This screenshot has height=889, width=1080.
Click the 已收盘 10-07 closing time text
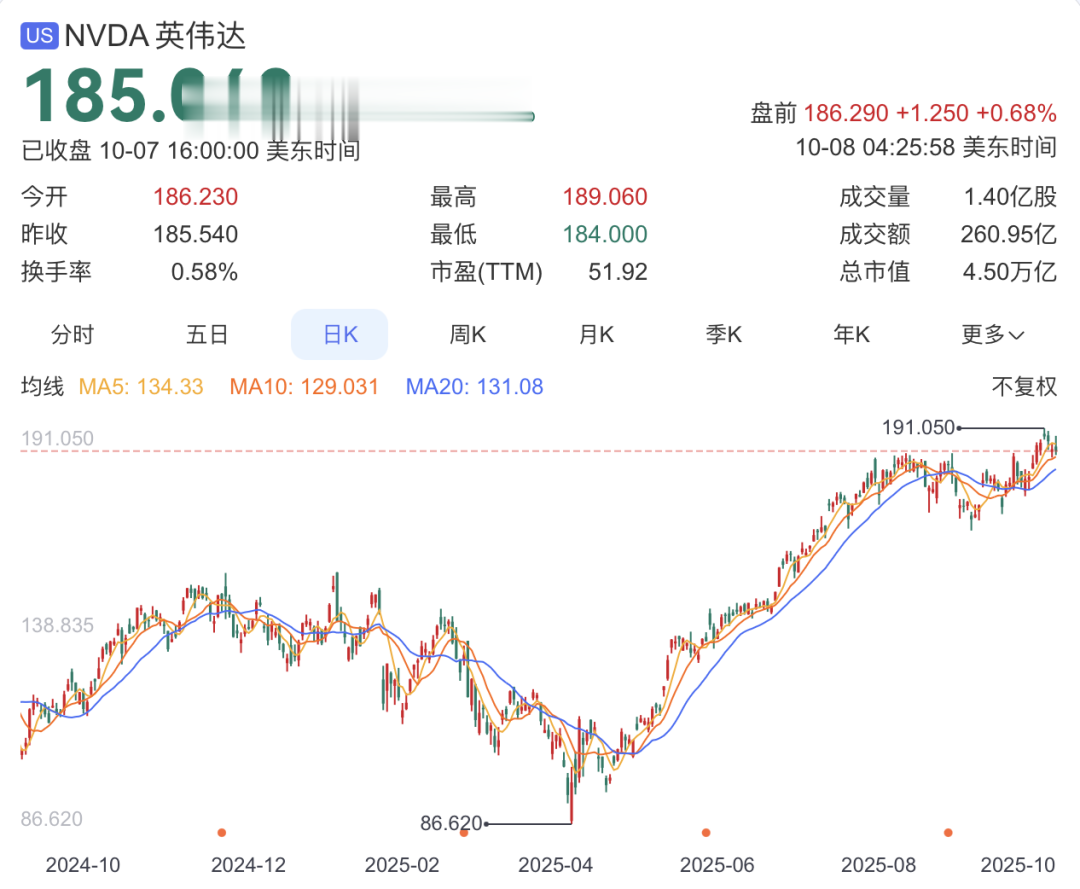point(191,150)
